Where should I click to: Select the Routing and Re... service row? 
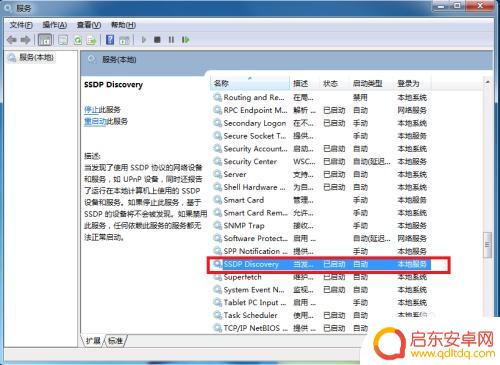tap(322, 97)
